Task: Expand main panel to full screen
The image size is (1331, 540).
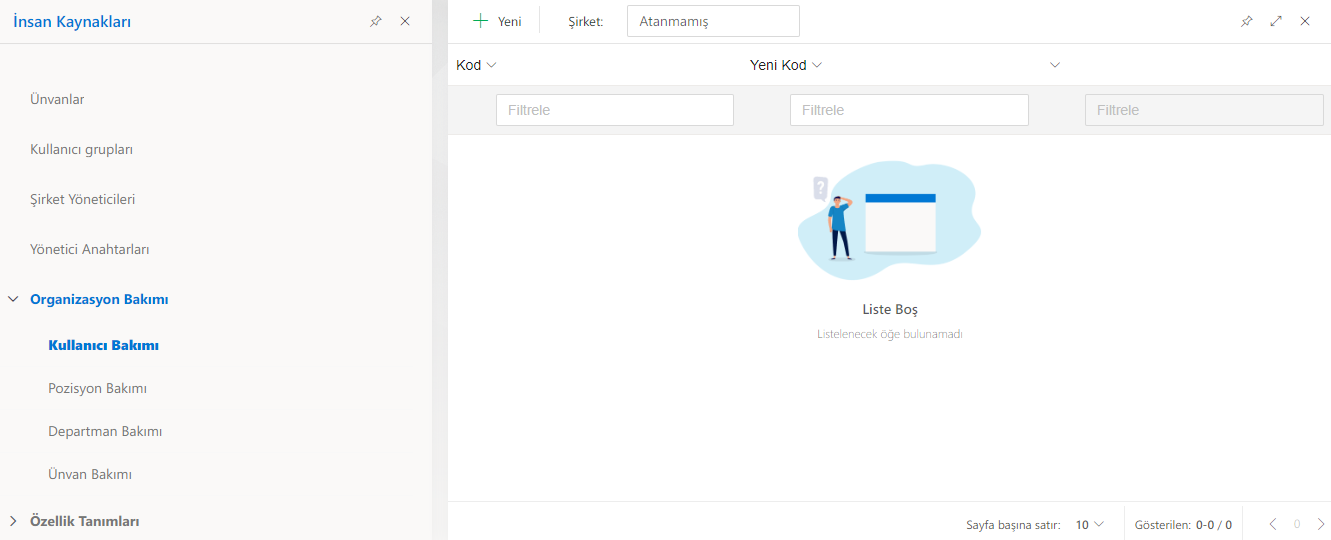Action: click(1276, 21)
